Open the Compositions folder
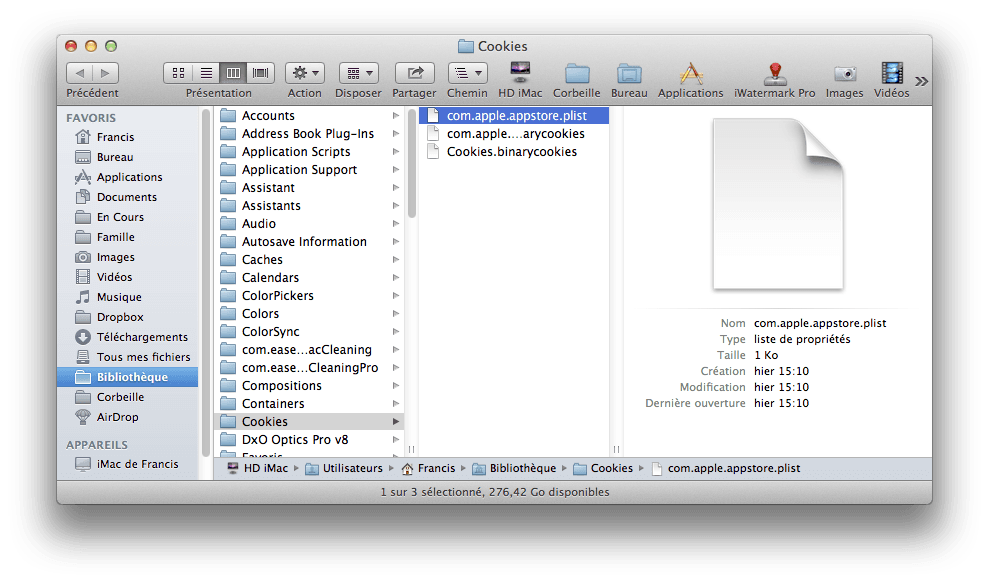This screenshot has width=989, height=583. click(x=310, y=386)
